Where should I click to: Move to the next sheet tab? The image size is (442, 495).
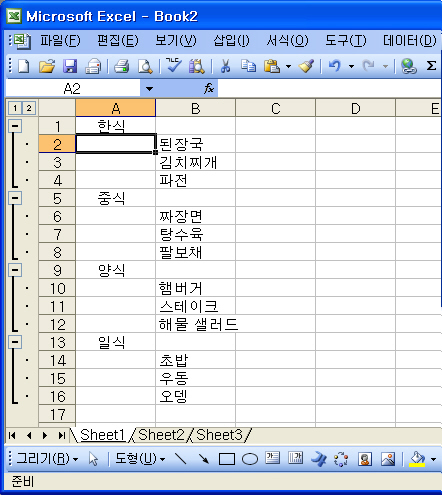[x=45, y=435]
